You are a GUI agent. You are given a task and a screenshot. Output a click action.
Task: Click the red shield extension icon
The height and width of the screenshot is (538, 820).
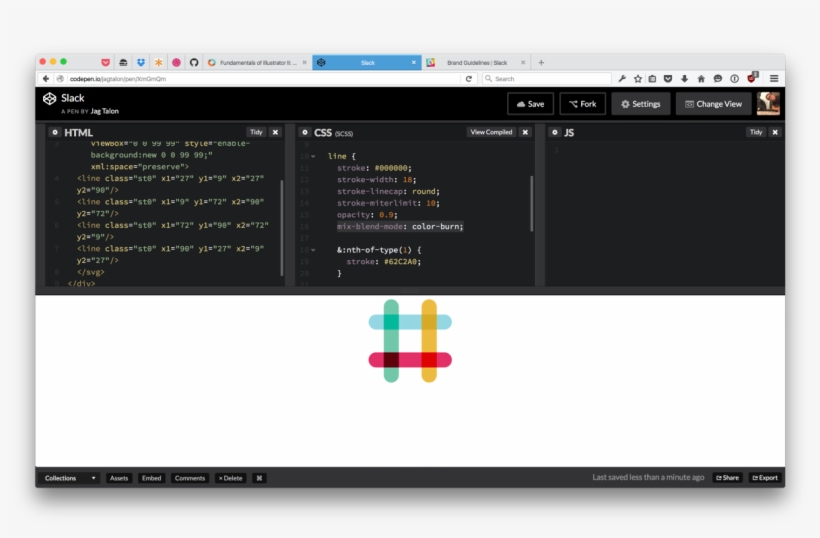coord(752,78)
